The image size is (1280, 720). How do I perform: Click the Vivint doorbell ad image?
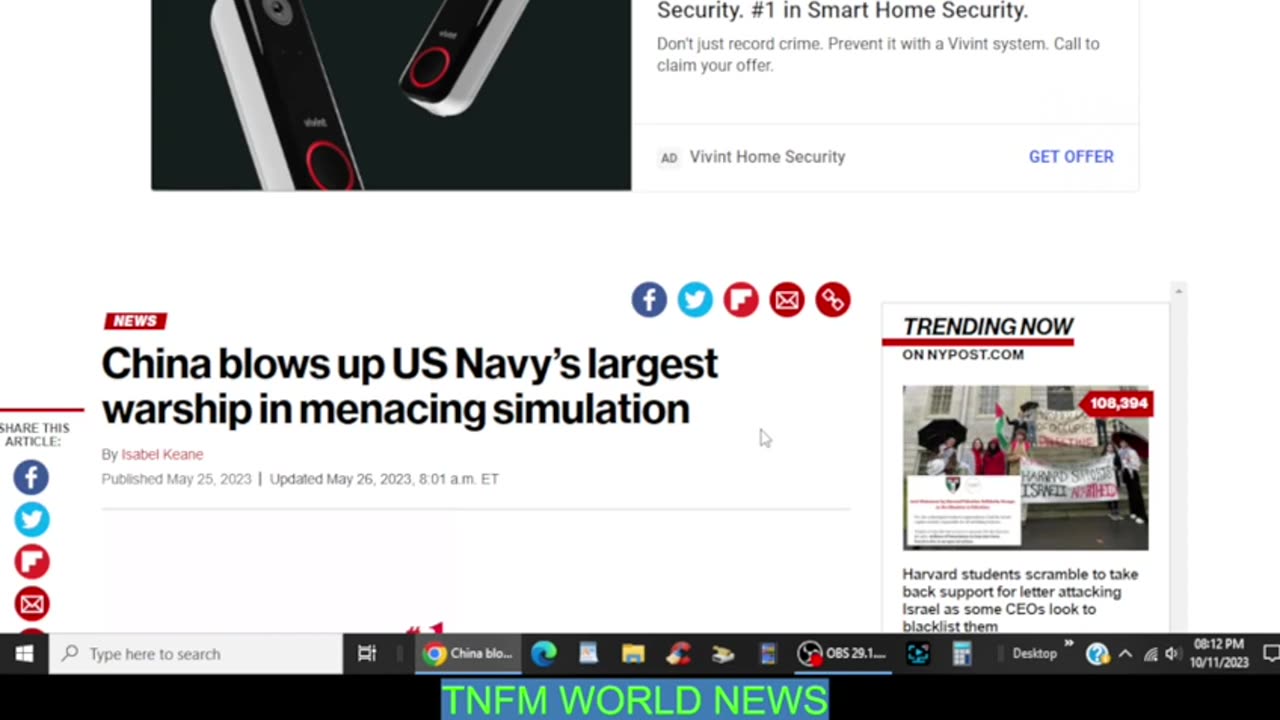coord(391,95)
